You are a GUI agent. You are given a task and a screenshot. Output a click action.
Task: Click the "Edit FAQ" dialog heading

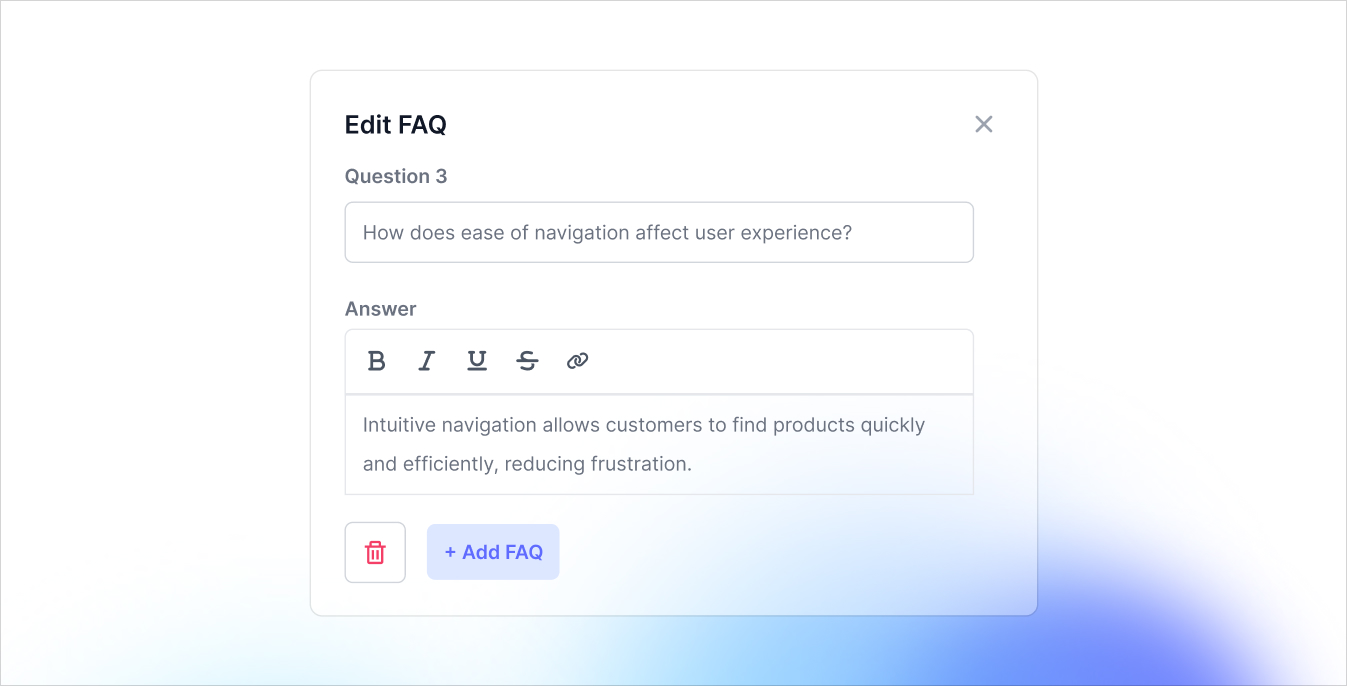pos(396,125)
